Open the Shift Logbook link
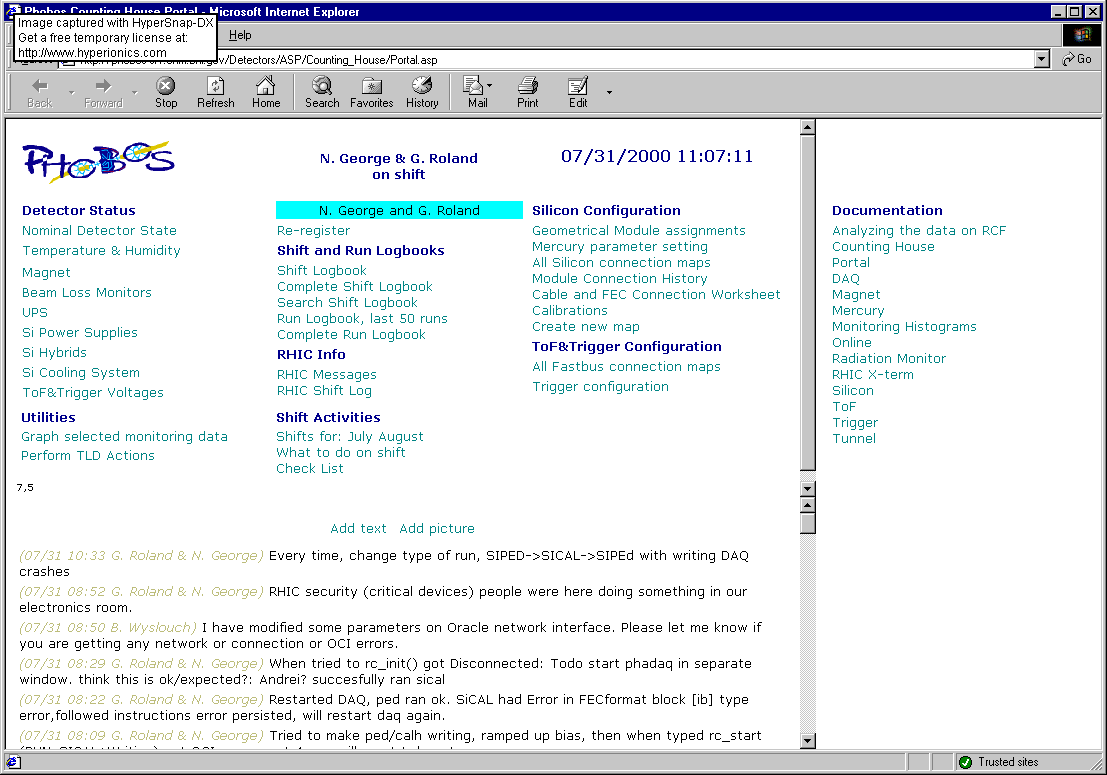The image size is (1107, 775). pos(322,271)
